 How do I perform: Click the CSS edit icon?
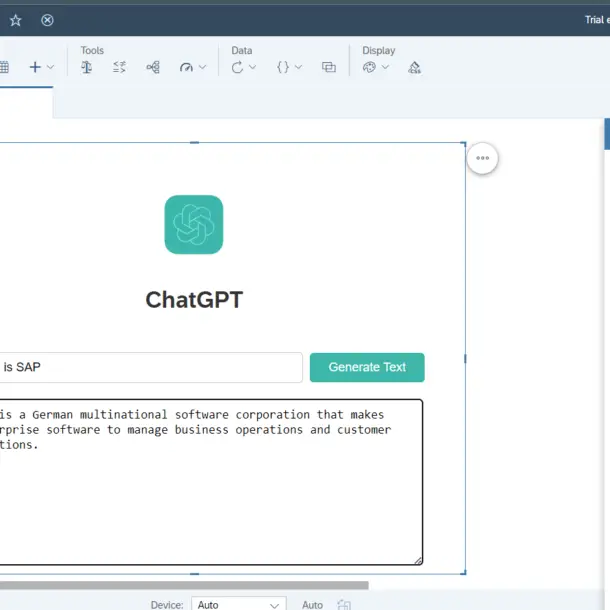pyautogui.click(x=414, y=67)
